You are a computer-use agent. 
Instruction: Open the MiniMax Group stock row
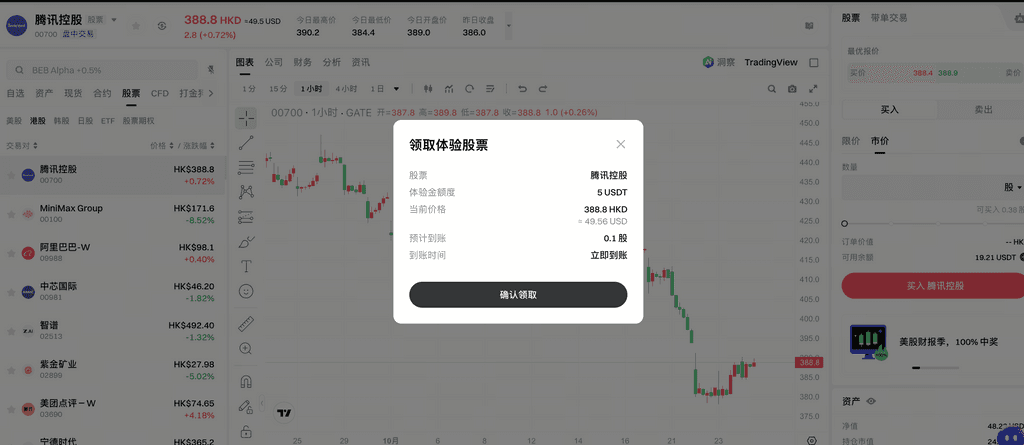(112, 214)
